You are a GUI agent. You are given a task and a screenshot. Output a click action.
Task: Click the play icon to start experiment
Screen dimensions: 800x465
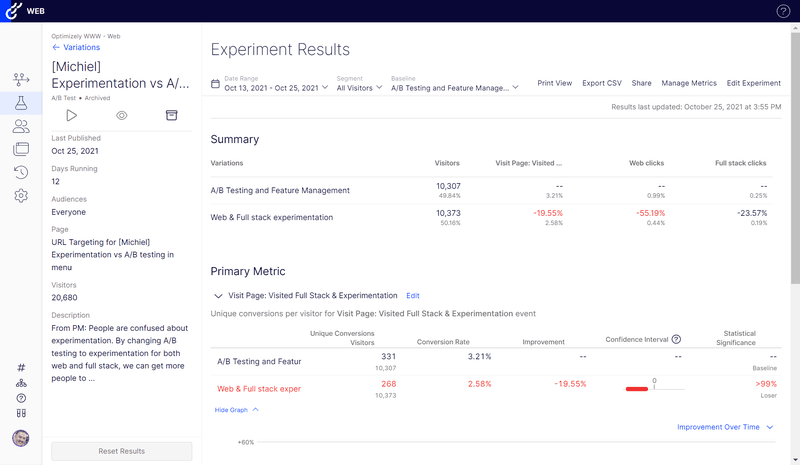[x=72, y=116]
